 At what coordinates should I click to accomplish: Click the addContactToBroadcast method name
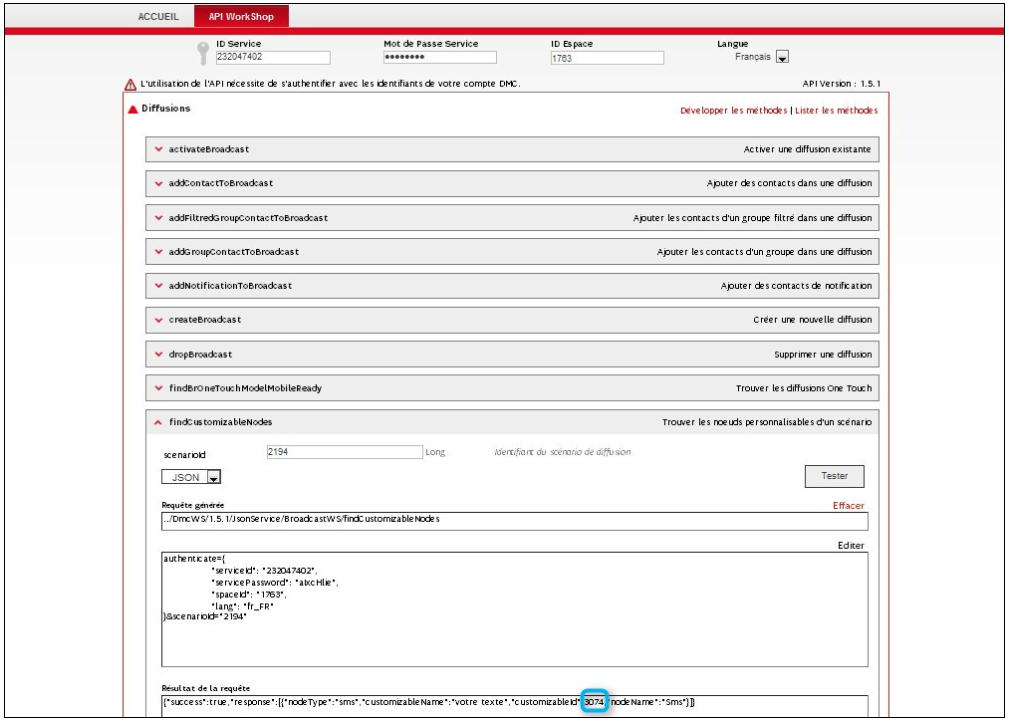[221, 183]
